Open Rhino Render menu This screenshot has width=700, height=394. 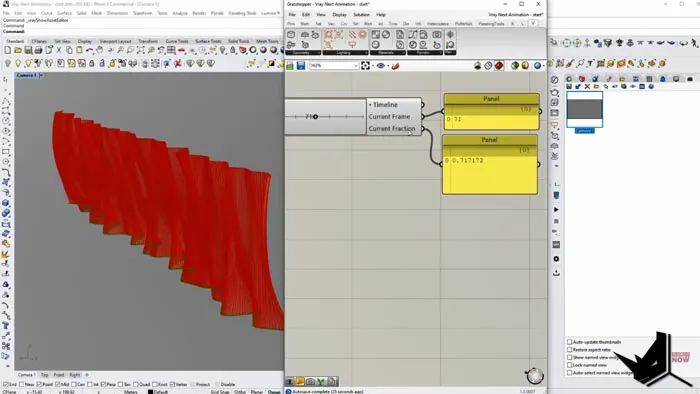[x=199, y=13]
